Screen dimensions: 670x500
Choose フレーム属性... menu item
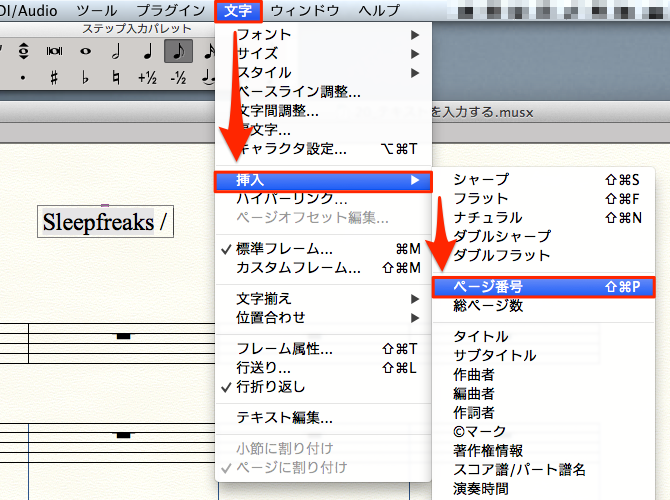click(323, 349)
